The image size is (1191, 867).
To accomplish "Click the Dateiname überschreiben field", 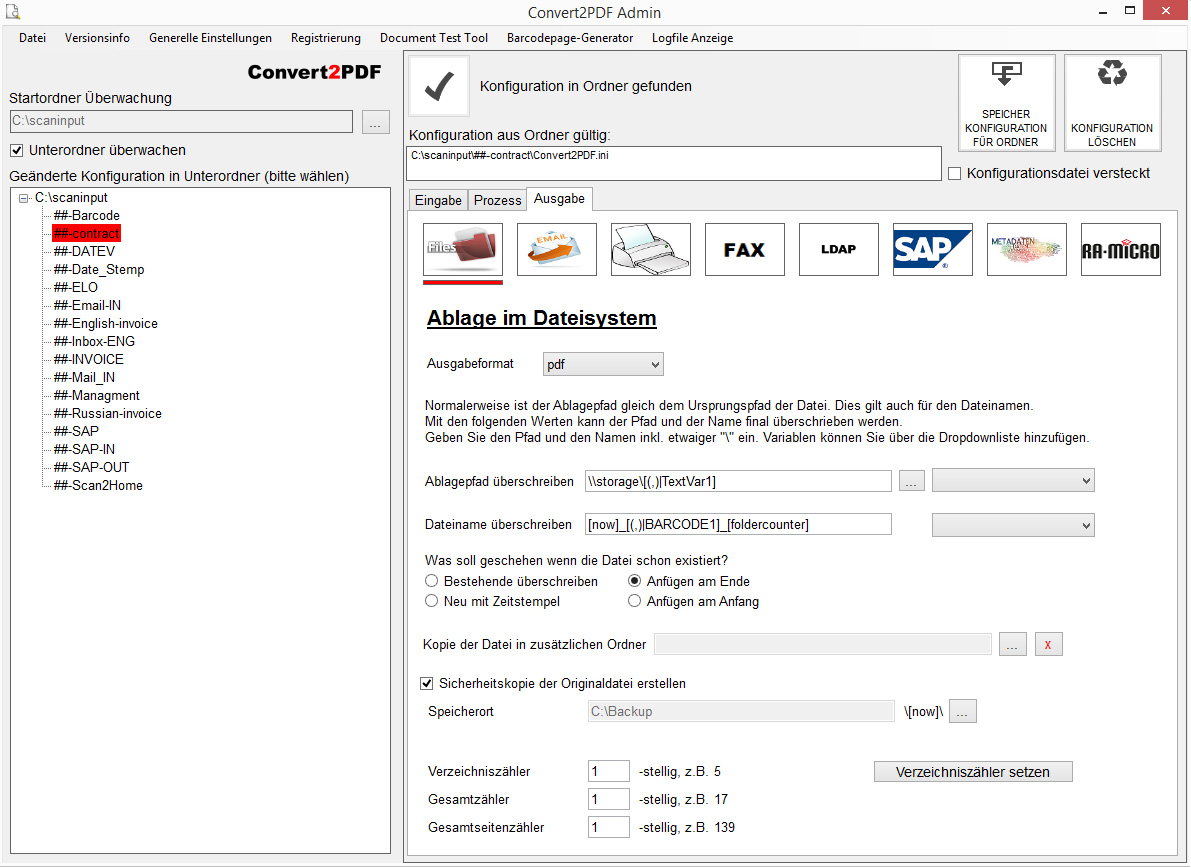I will (738, 524).
